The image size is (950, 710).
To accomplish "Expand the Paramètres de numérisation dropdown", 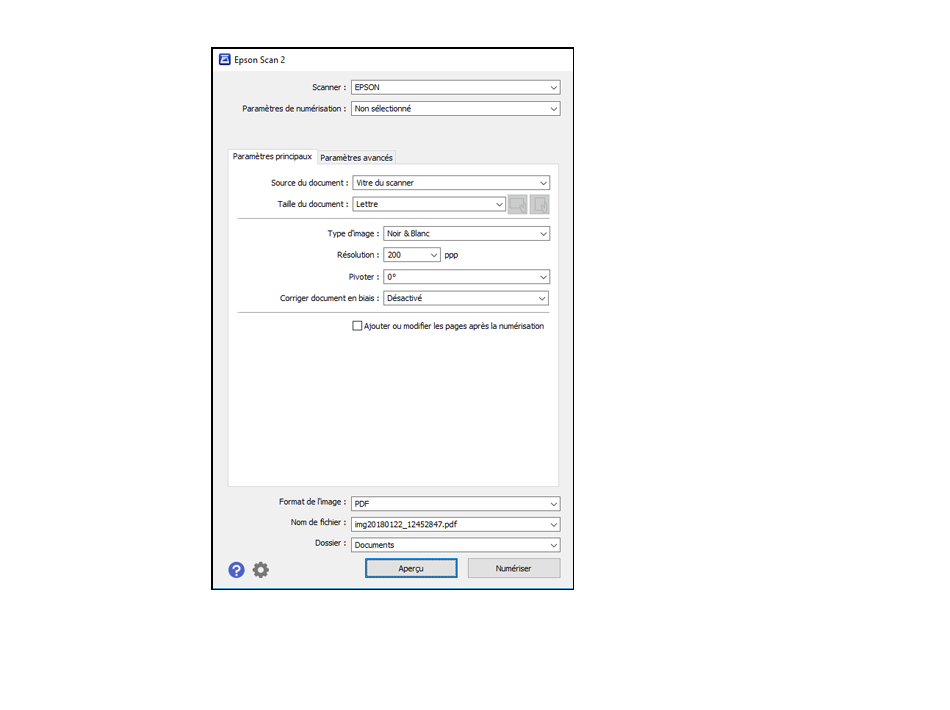I will tap(456, 109).
